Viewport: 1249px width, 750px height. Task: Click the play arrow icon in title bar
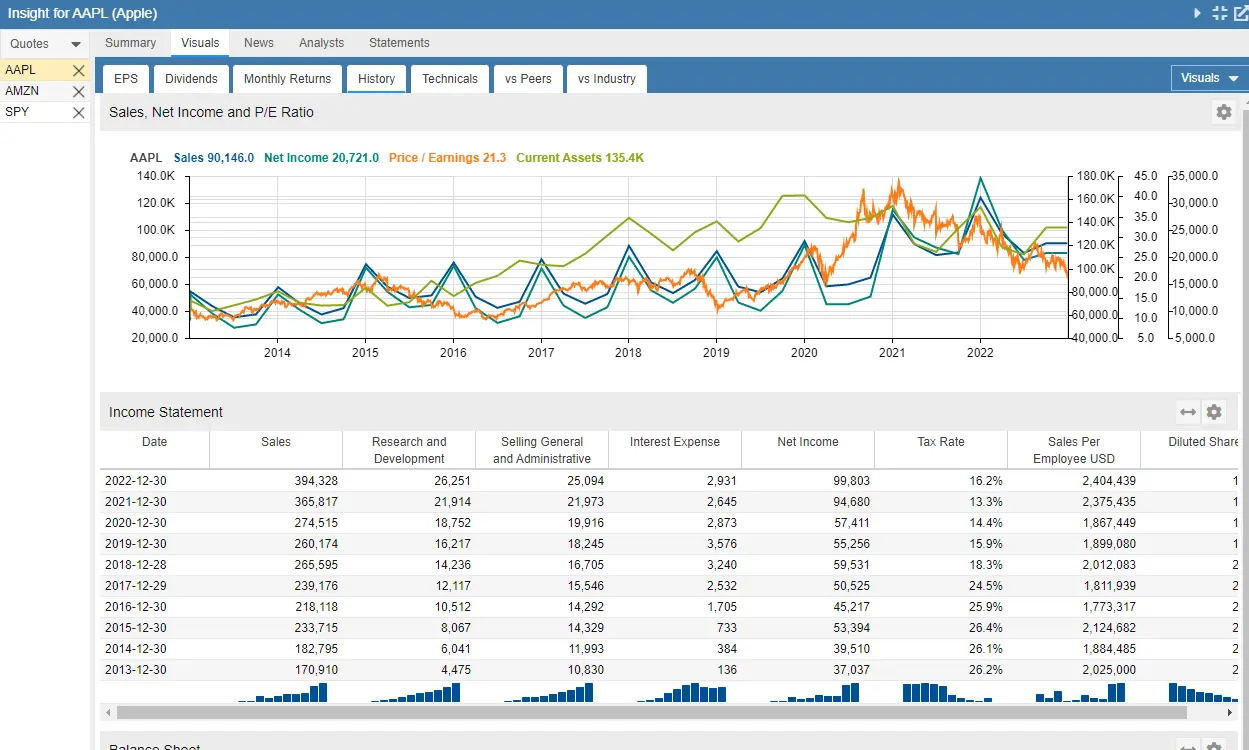1197,13
